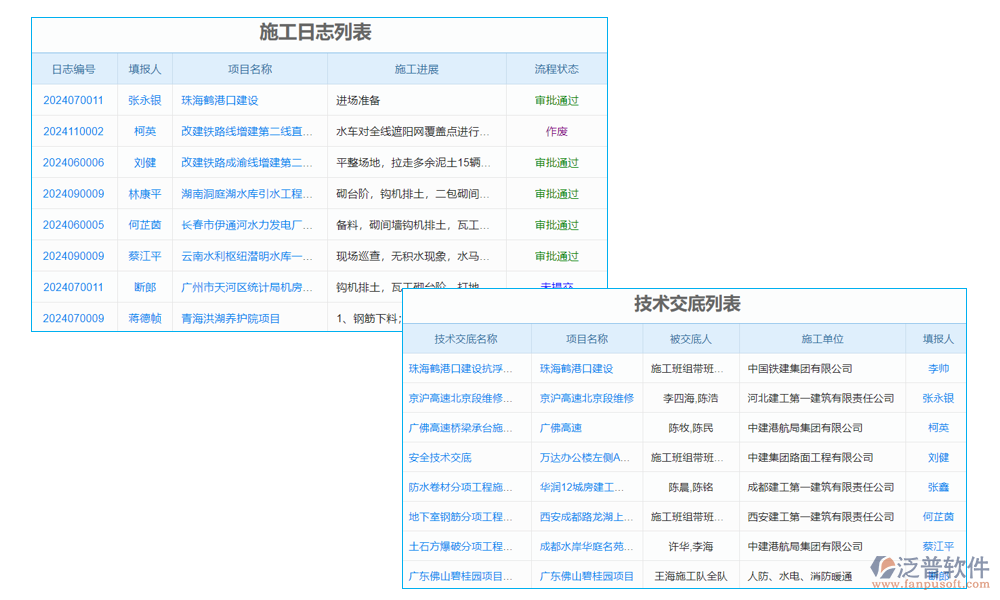The image size is (1000, 600).
Task: Click the 审批通过 status of first log
Action: (x=556, y=100)
